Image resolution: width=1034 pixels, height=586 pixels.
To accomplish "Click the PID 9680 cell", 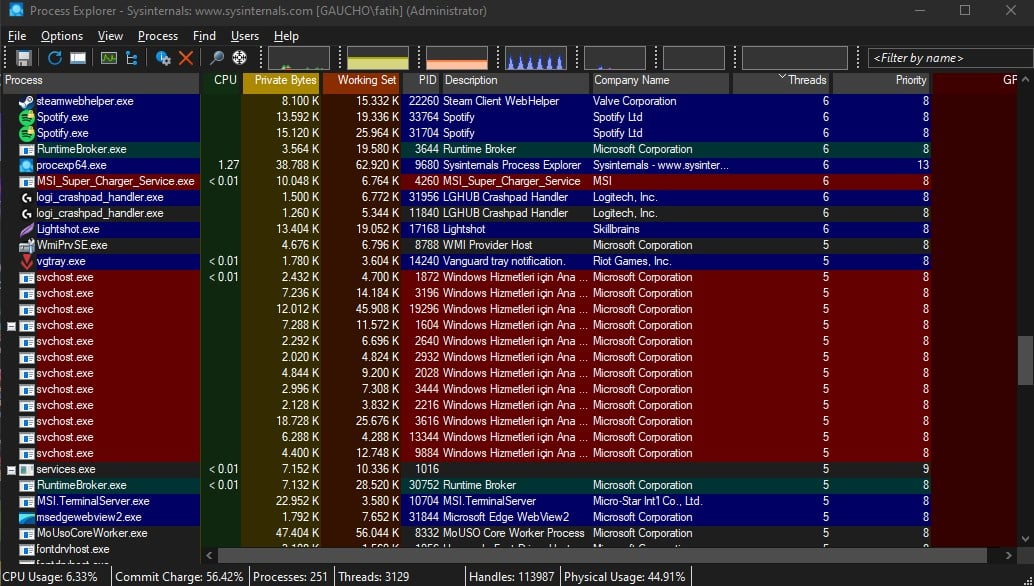I will pos(426,165).
